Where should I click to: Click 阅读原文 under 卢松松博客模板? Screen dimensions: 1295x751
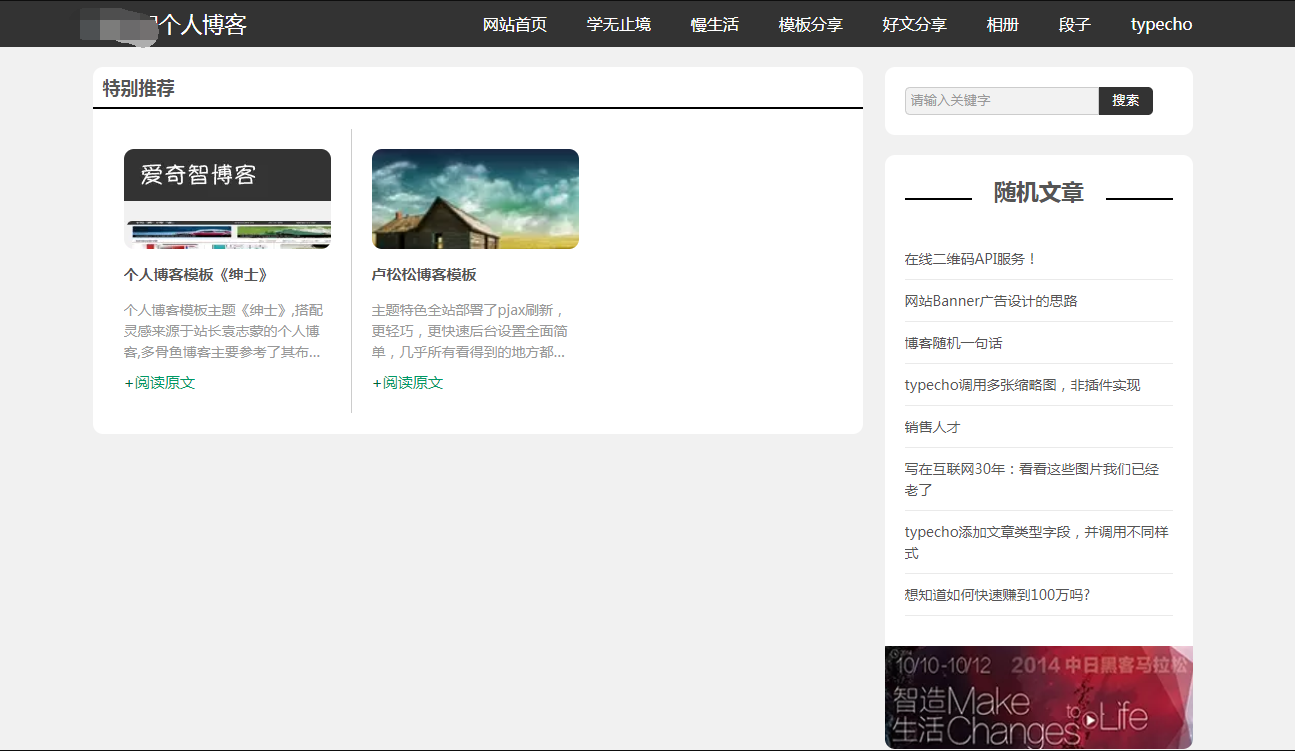point(412,383)
